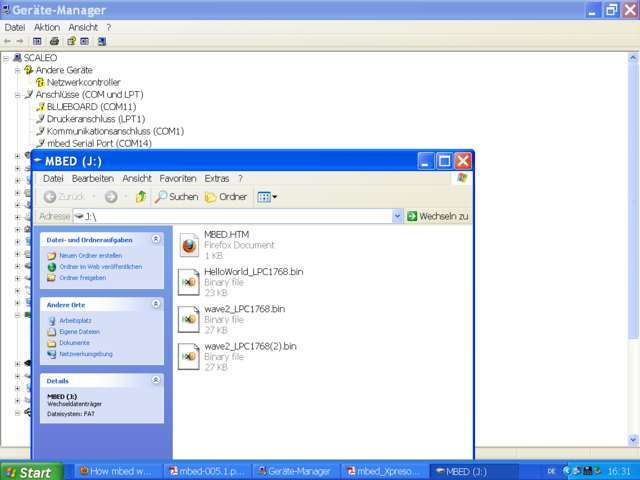Viewport: 640px width, 480px height.
Task: Open MBED.HTM Firefox document icon
Action: (189, 245)
